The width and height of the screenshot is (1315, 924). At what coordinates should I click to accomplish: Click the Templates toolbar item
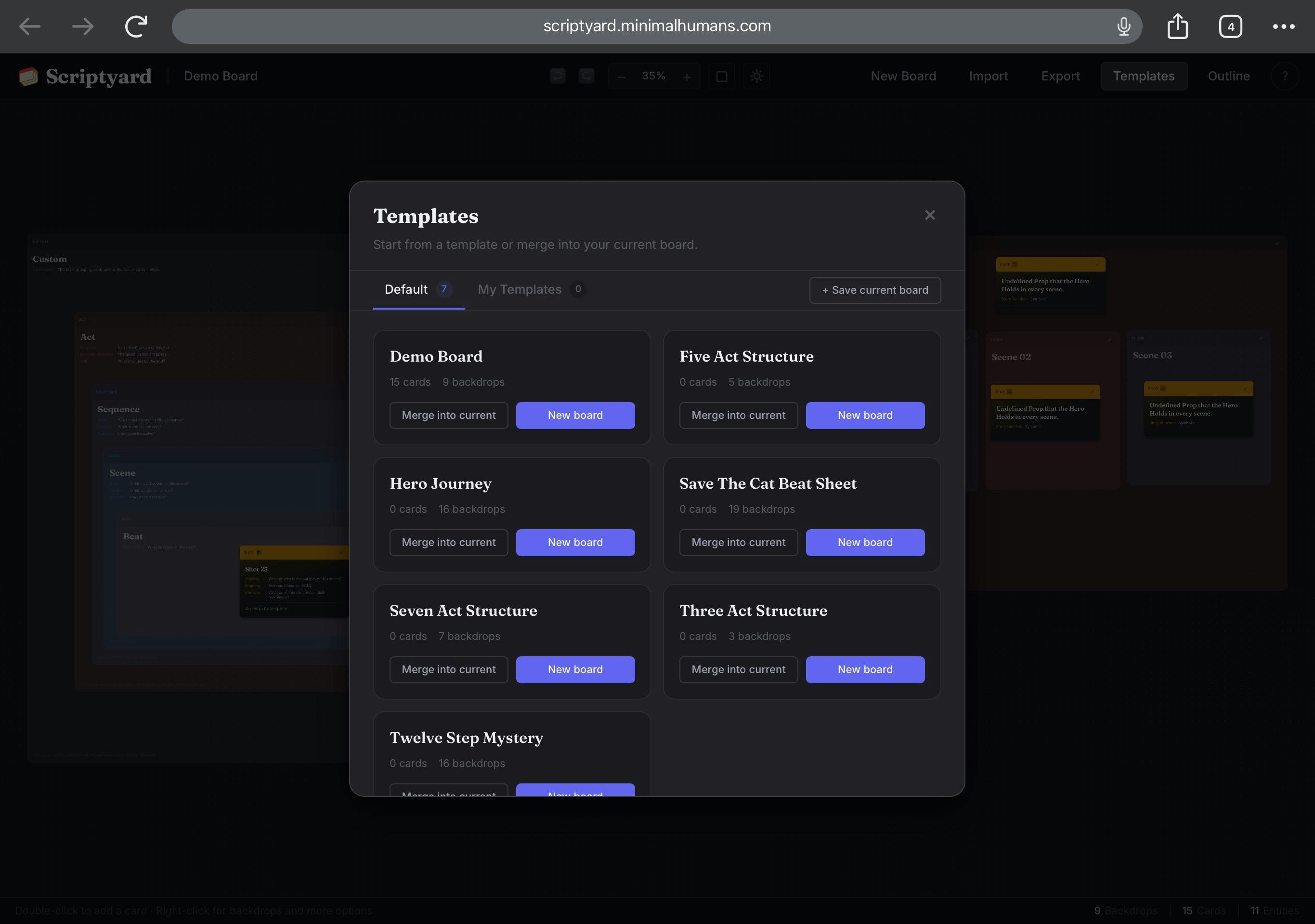coord(1144,76)
